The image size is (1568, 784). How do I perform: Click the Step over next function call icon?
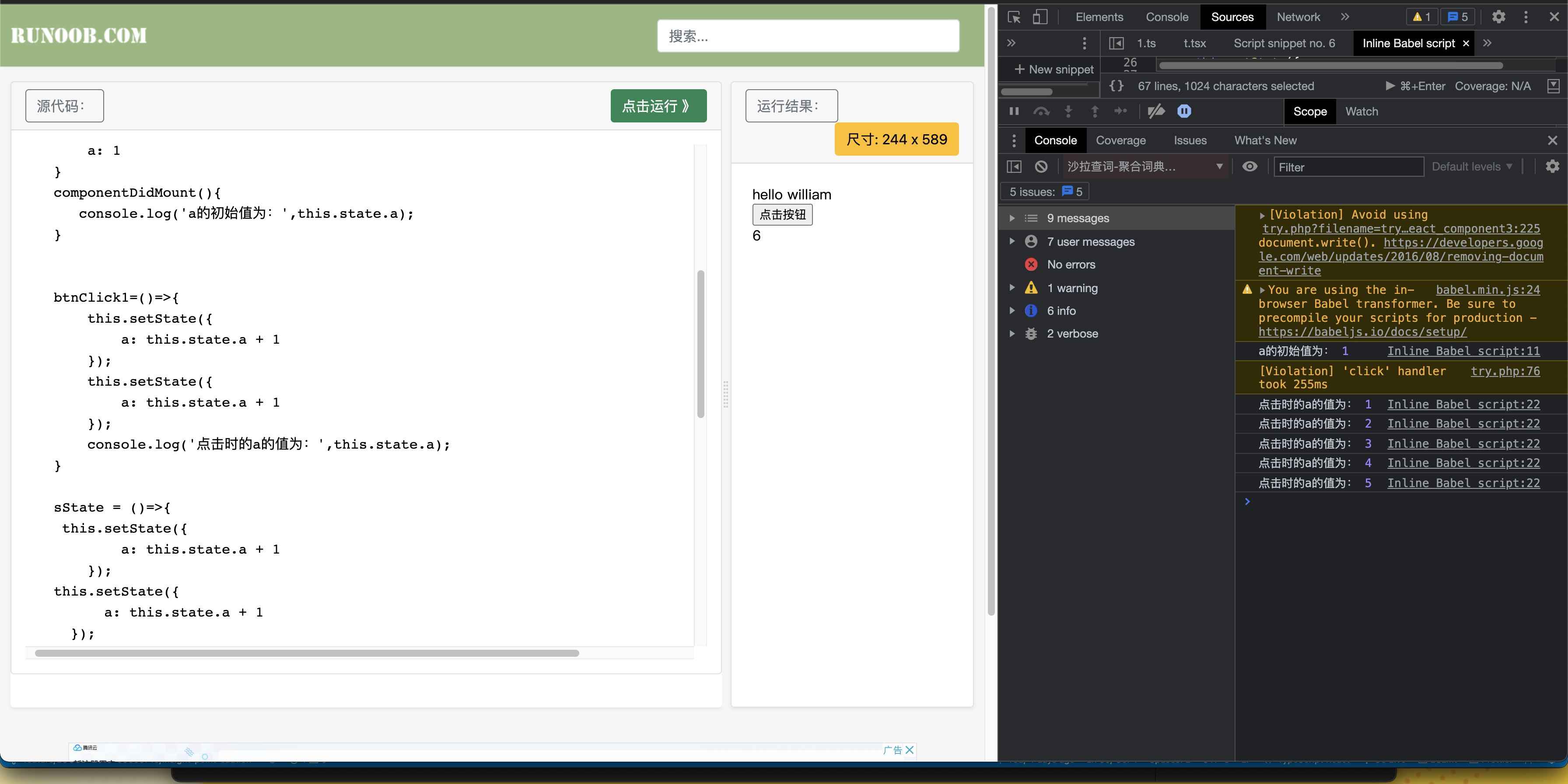pyautogui.click(x=1042, y=112)
